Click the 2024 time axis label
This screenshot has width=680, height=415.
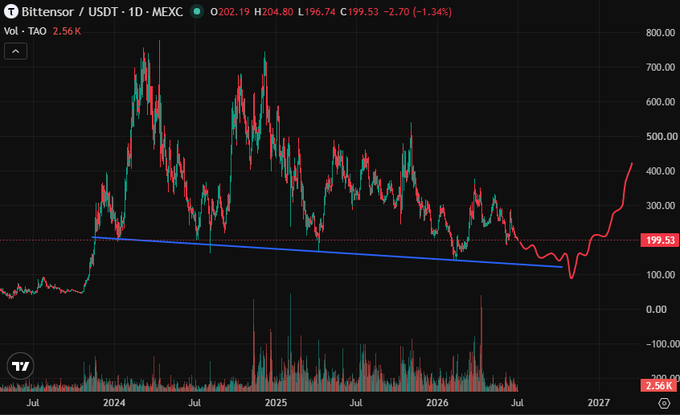[114, 403]
